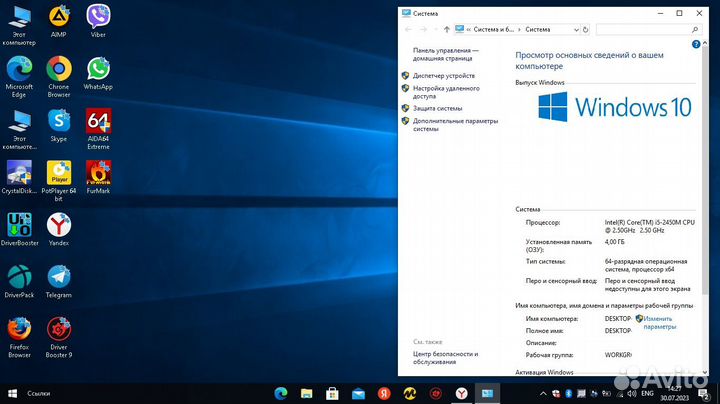
Task: Open Microsoft Edge in the taskbar
Action: 281,393
